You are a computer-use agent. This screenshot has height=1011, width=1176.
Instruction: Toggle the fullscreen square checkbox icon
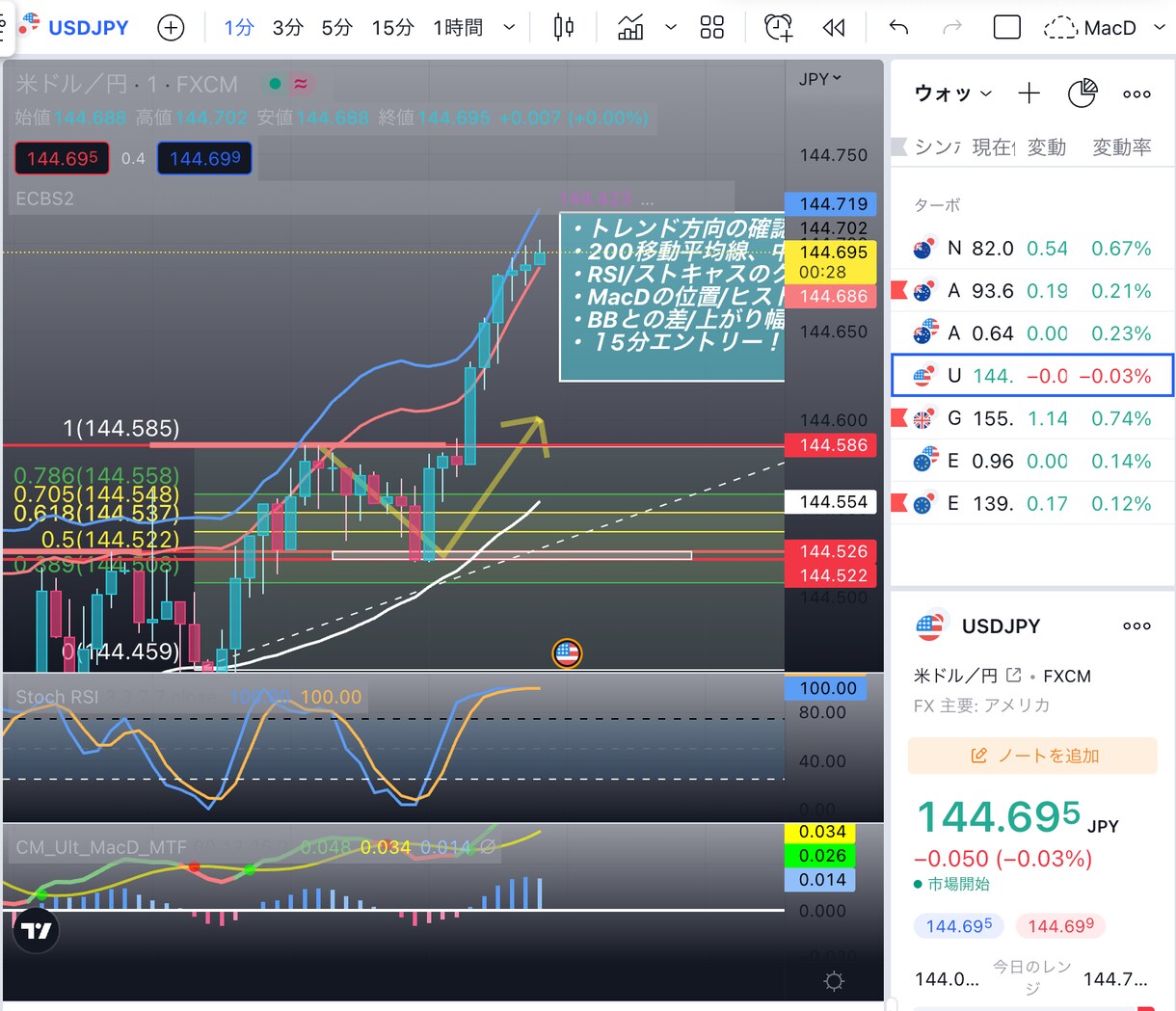tap(1006, 27)
